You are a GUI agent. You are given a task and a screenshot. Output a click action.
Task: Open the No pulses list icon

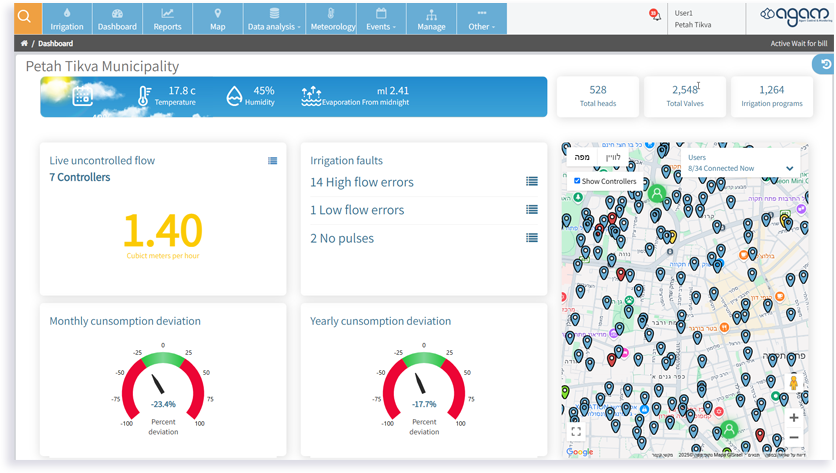tap(532, 238)
